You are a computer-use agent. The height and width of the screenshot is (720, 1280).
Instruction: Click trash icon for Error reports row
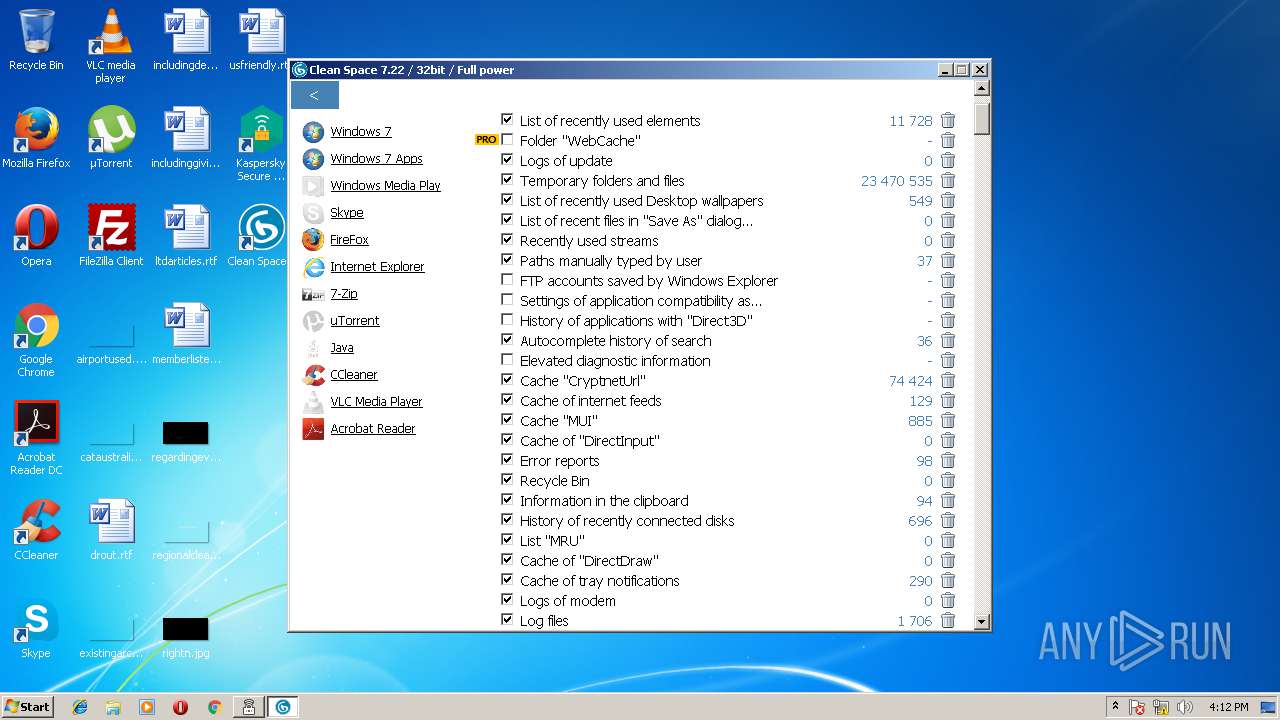(x=948, y=461)
